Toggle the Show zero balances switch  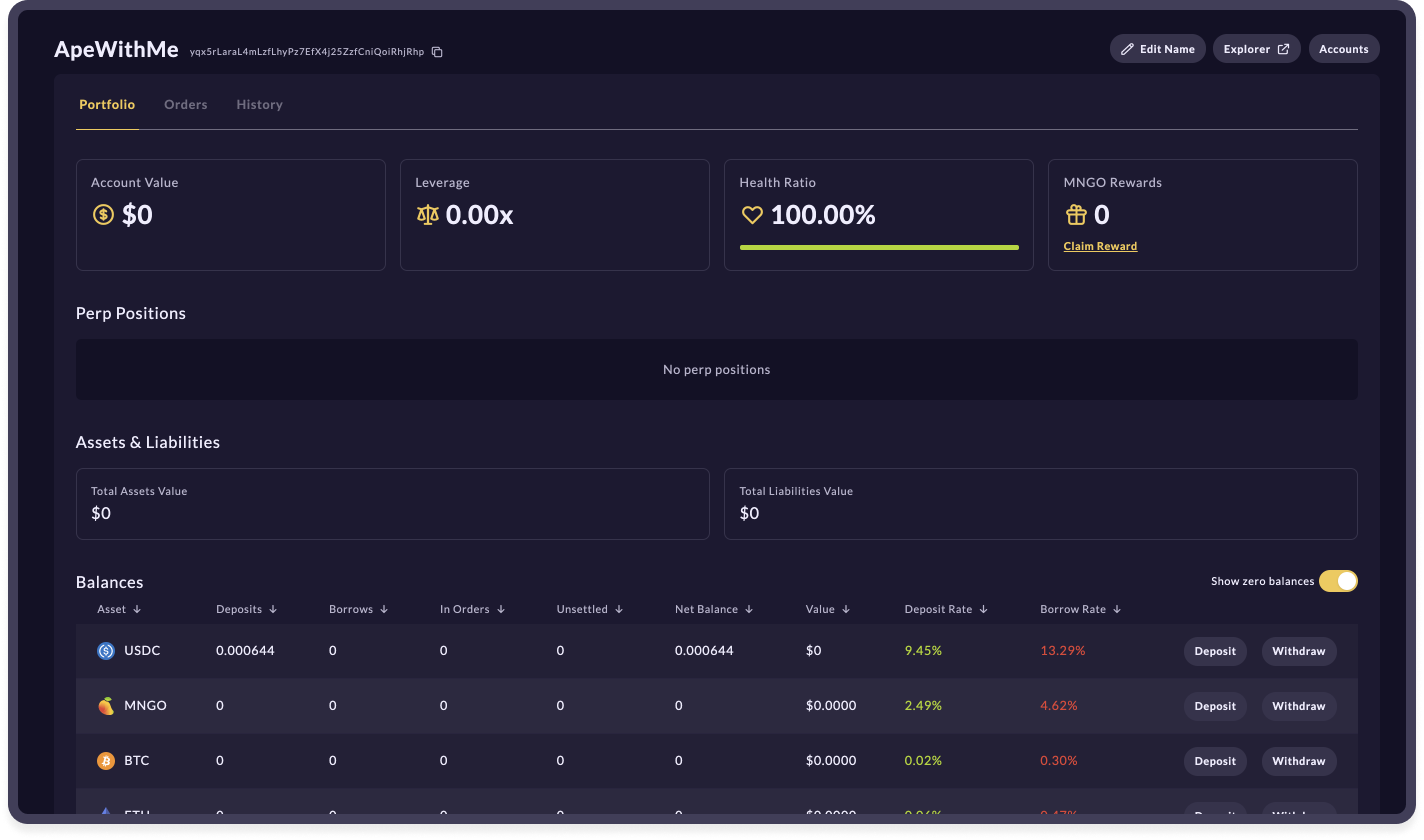coord(1338,581)
